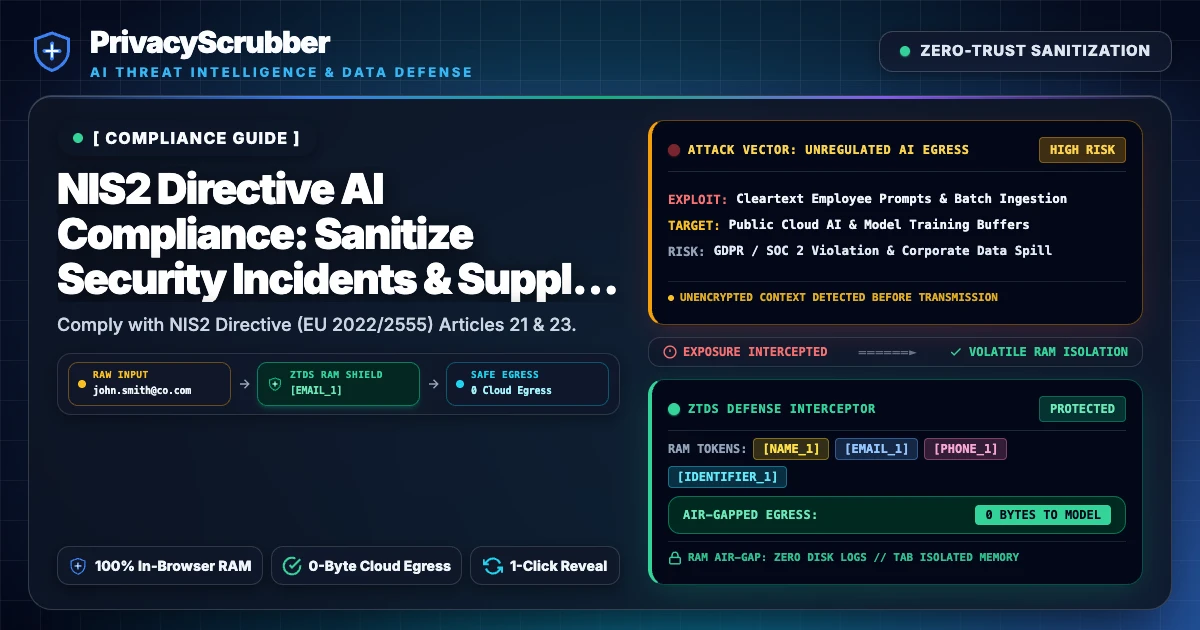Click the ZTDS Defense Interceptor heading
Screen dimensions: 1200x630
(781, 409)
